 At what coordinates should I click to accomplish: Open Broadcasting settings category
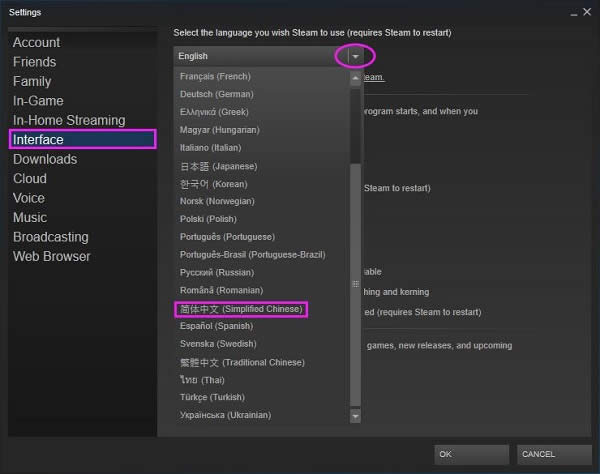(x=51, y=237)
